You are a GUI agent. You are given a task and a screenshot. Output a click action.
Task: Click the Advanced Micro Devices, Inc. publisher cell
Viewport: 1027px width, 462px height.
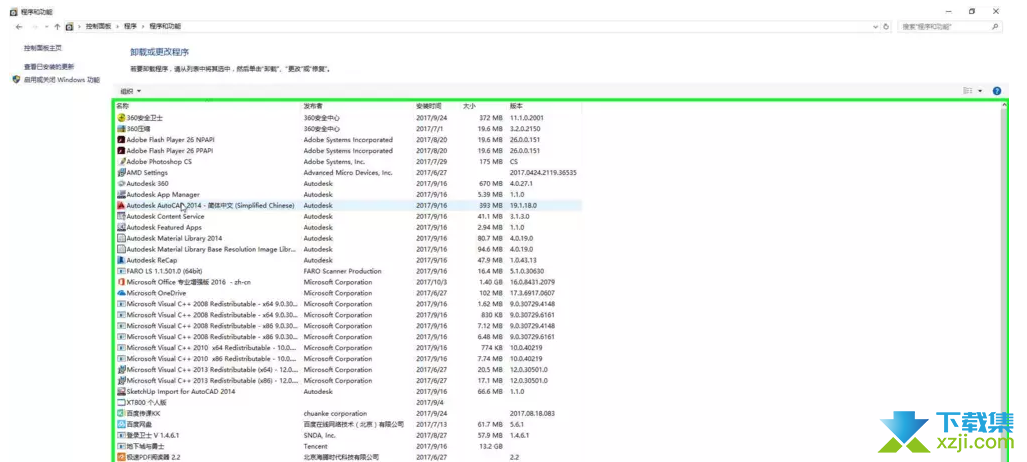tap(348, 172)
